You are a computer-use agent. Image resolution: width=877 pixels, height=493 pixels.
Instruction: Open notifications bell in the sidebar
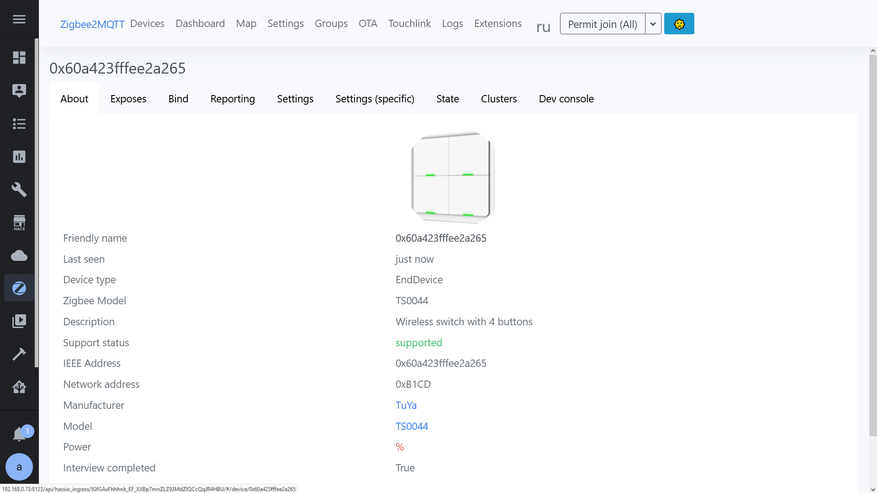[x=20, y=434]
